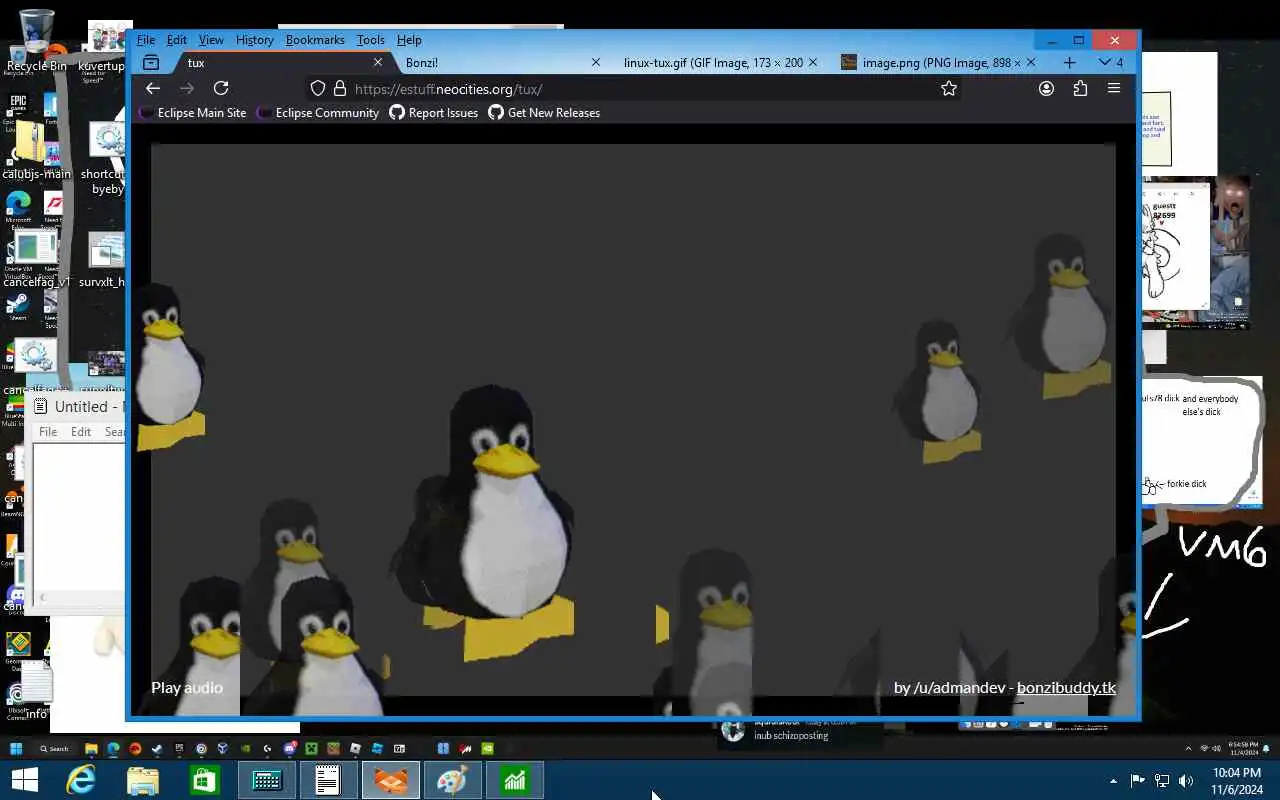Open the Firefox hamburger application menu
1280x800 pixels.
[1114, 88]
